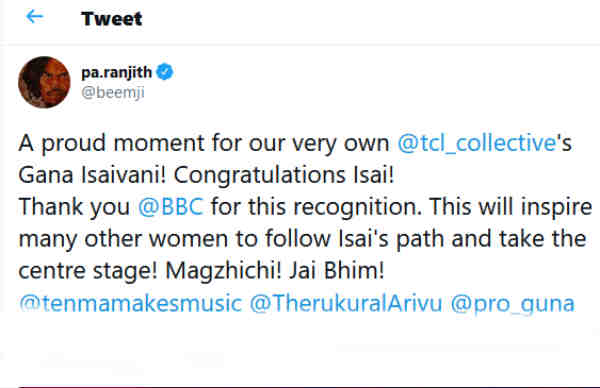Image resolution: width=600 pixels, height=388 pixels.
Task: Open pa.ranjith's profile picture
Action: tap(44, 82)
